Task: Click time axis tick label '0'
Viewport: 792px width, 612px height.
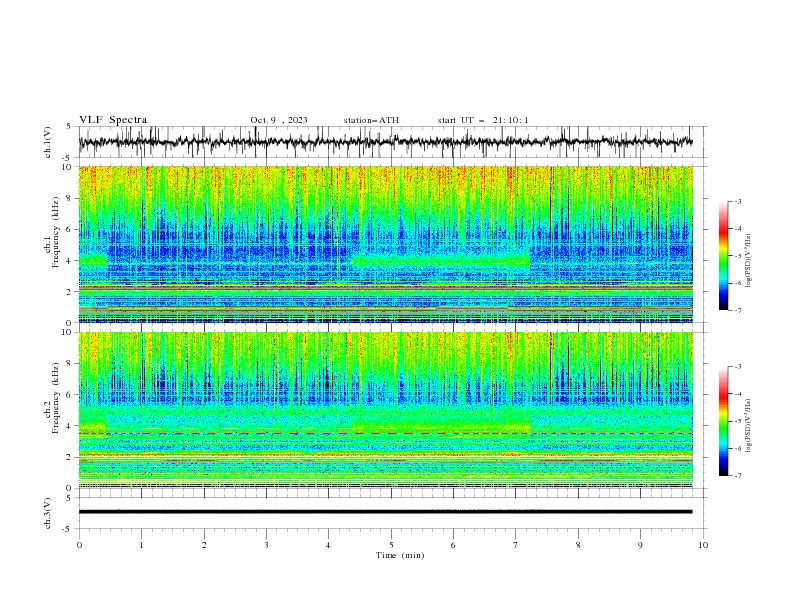Action: pyautogui.click(x=79, y=545)
